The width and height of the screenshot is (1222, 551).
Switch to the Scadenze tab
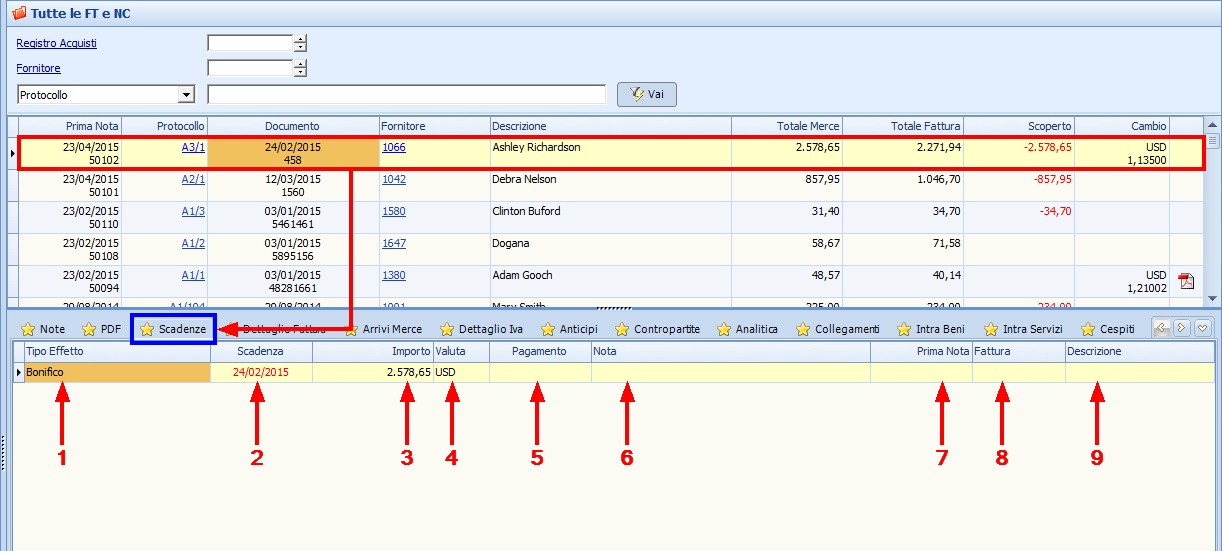coord(173,329)
